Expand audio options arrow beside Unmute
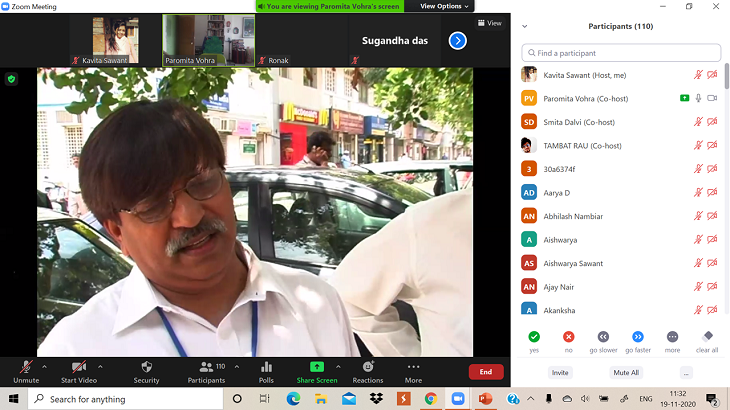 pyautogui.click(x=44, y=366)
